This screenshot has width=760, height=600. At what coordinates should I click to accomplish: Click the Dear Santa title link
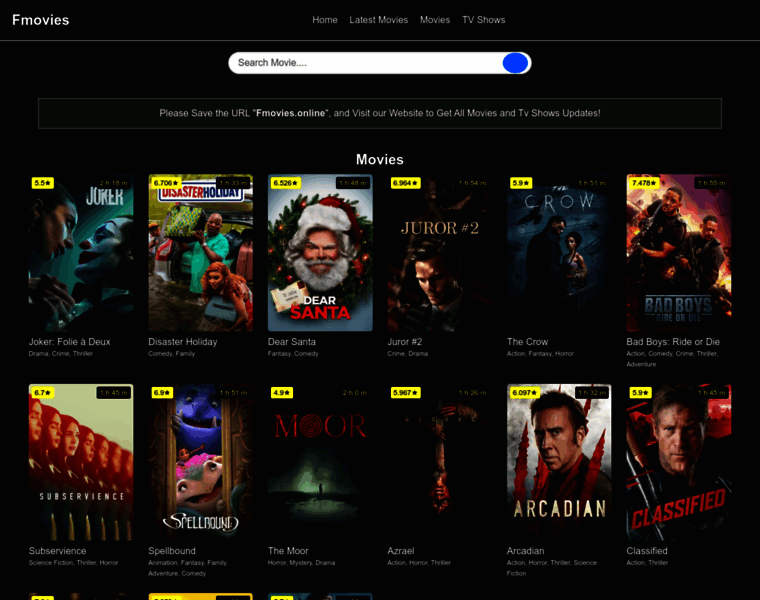(292, 342)
